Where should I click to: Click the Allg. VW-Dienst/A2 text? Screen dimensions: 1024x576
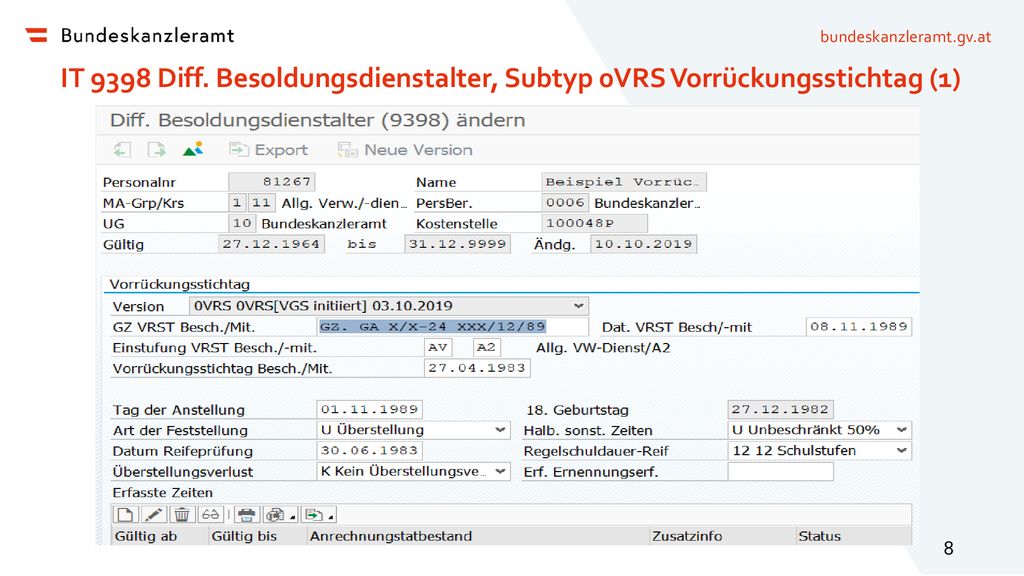[x=603, y=347]
